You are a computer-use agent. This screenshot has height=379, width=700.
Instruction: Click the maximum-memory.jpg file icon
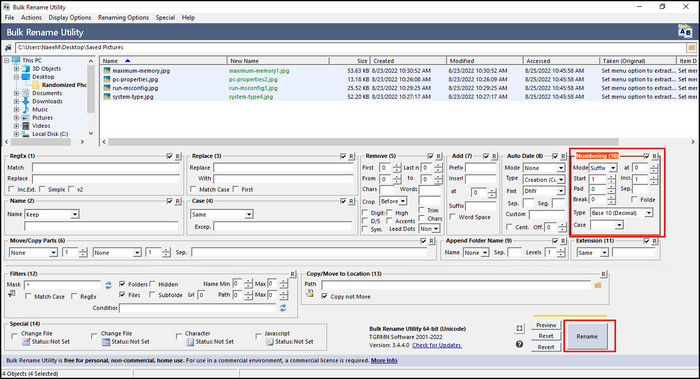pyautogui.click(x=107, y=71)
